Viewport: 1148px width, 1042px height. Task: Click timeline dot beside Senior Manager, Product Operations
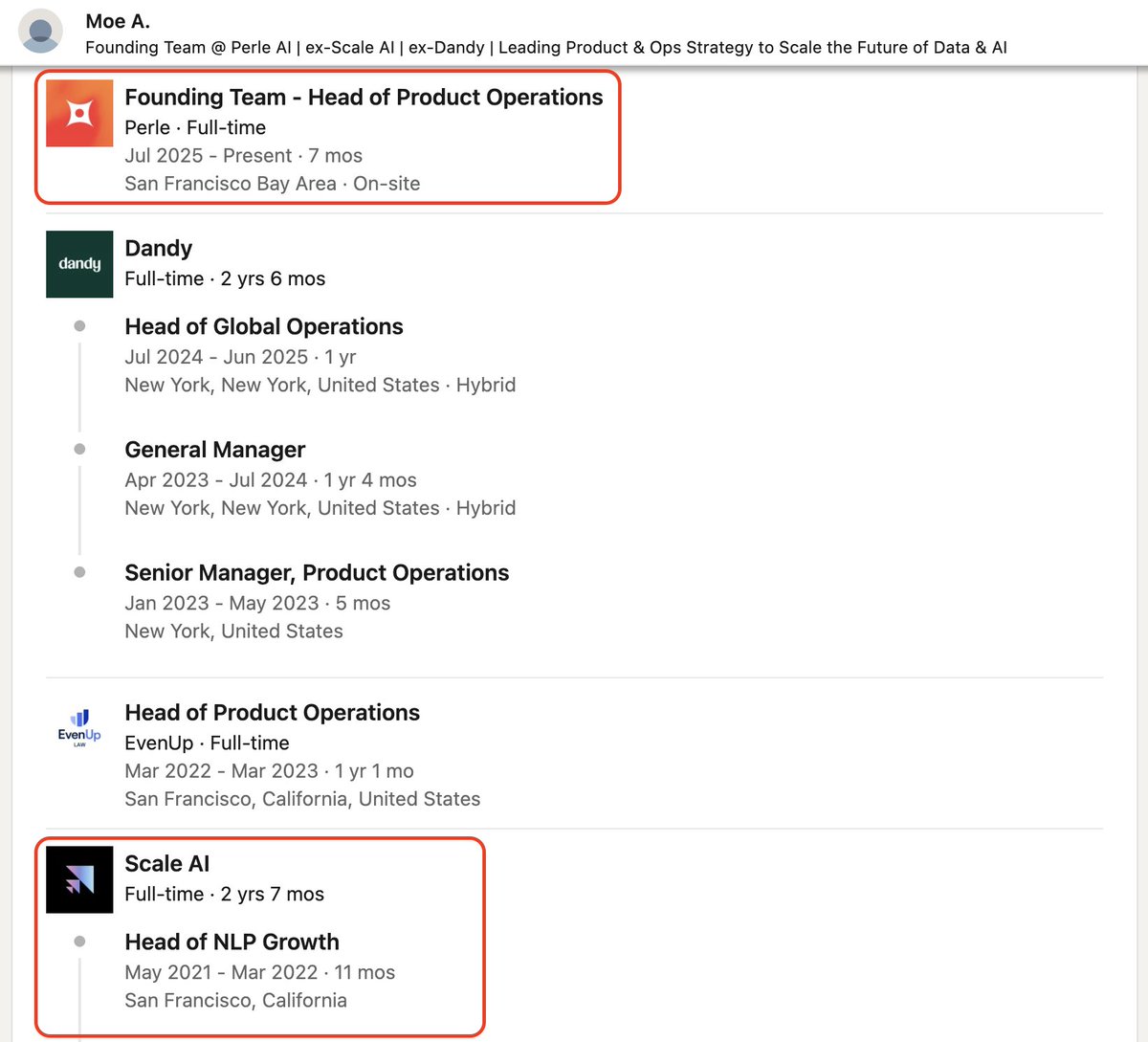tap(79, 572)
